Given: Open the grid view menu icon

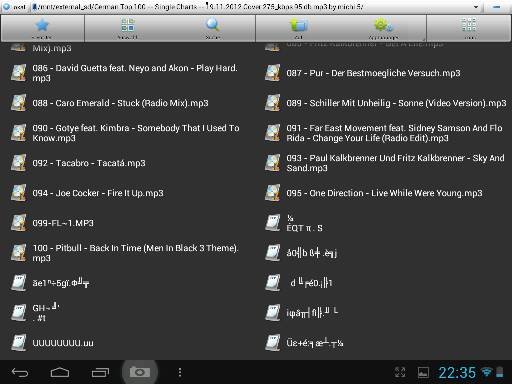Looking at the screenshot, I should [x=469, y=28].
